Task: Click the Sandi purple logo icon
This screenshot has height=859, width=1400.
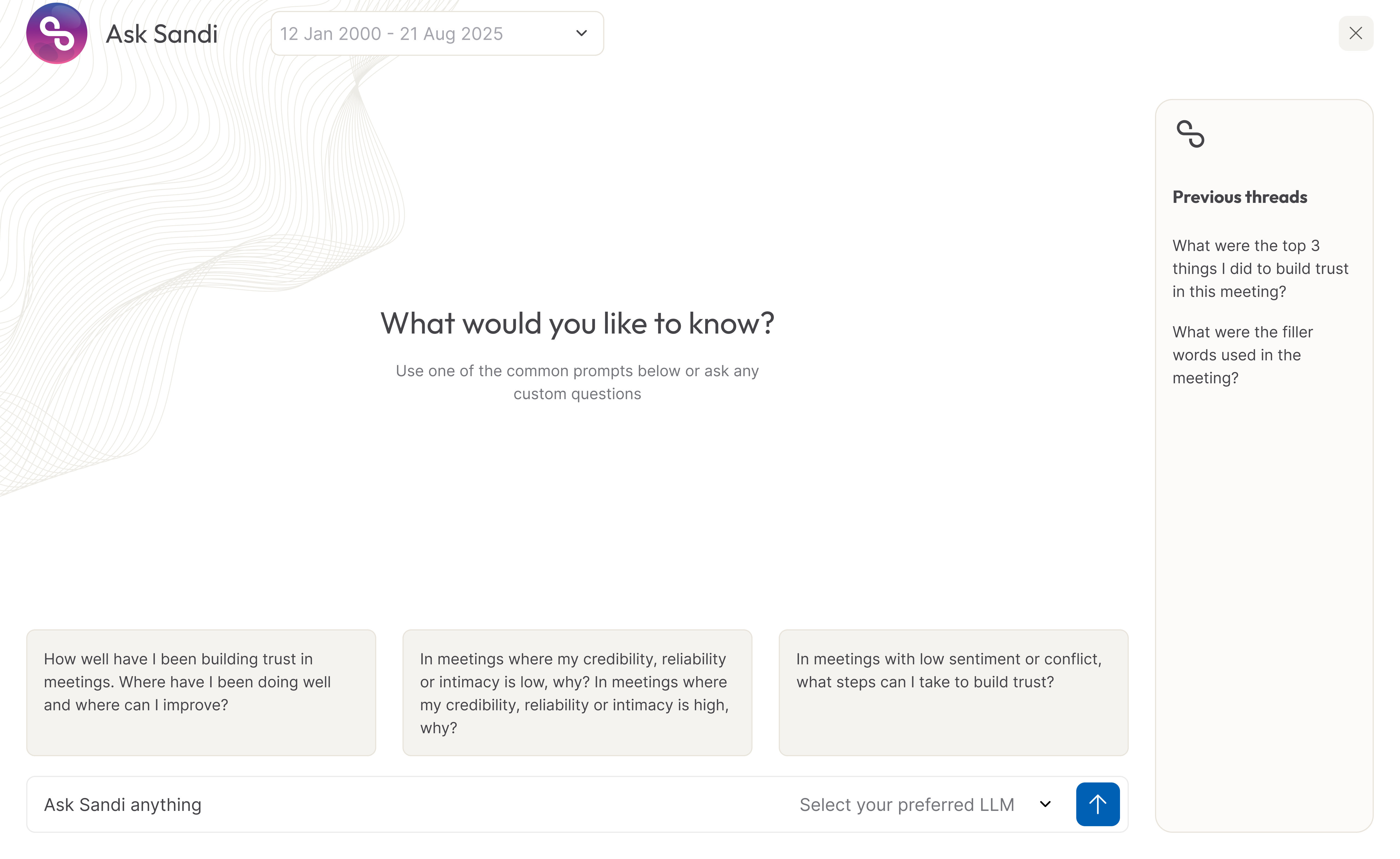Action: 56,33
